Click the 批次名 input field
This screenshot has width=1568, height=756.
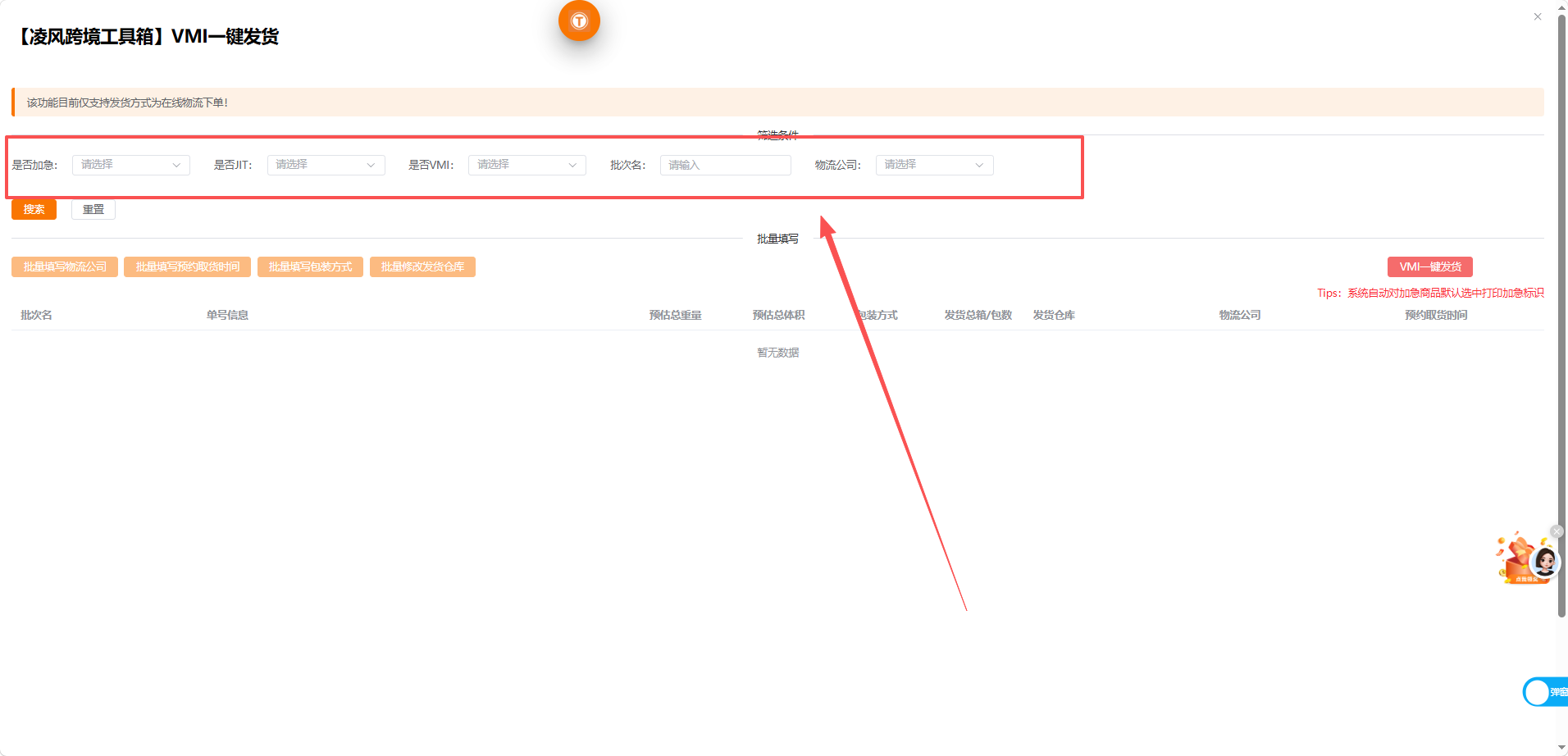(x=726, y=165)
